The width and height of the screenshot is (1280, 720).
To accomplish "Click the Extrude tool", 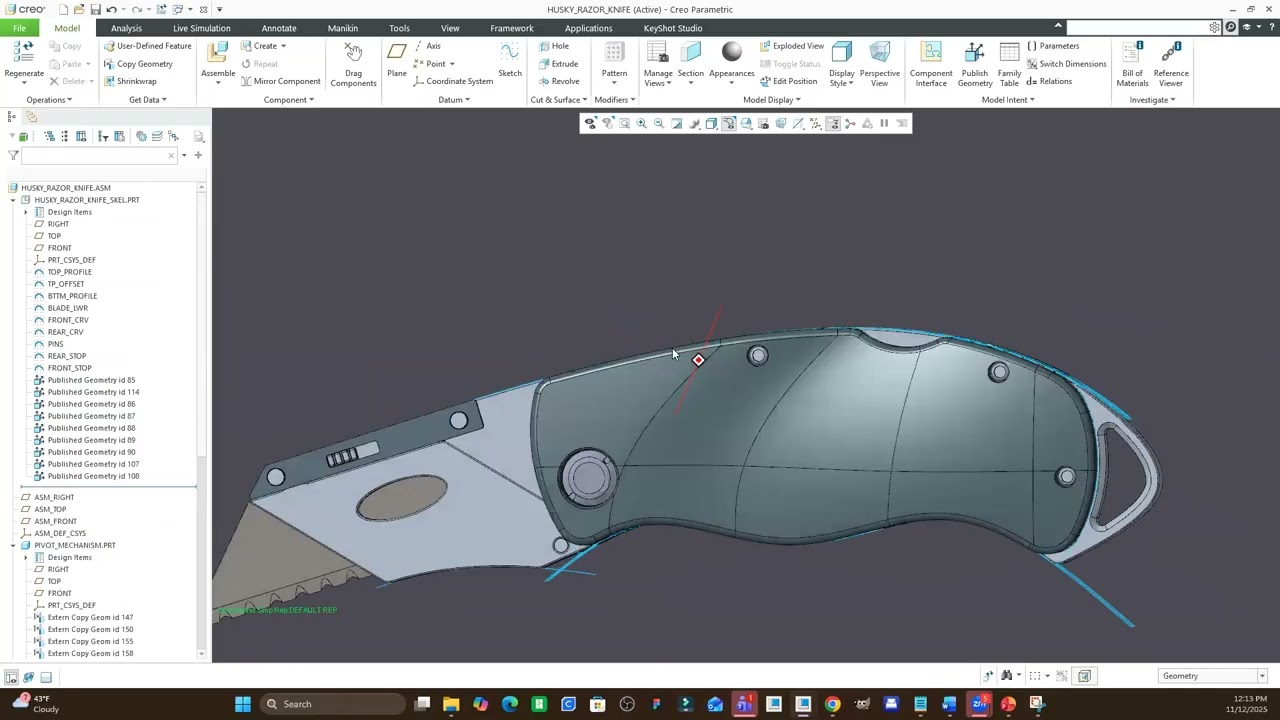I will pyautogui.click(x=558, y=64).
